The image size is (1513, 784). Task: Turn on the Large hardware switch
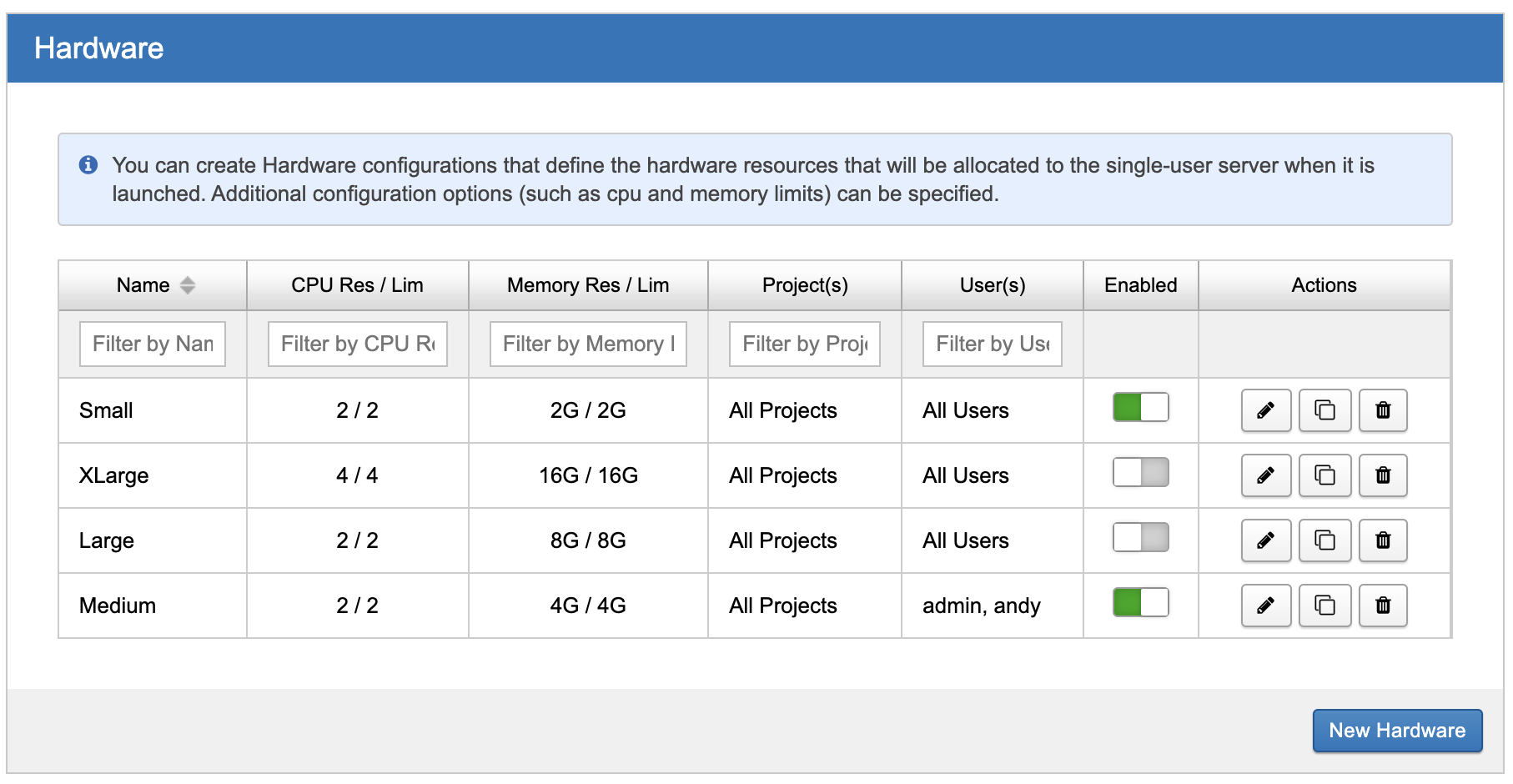[x=1140, y=538]
